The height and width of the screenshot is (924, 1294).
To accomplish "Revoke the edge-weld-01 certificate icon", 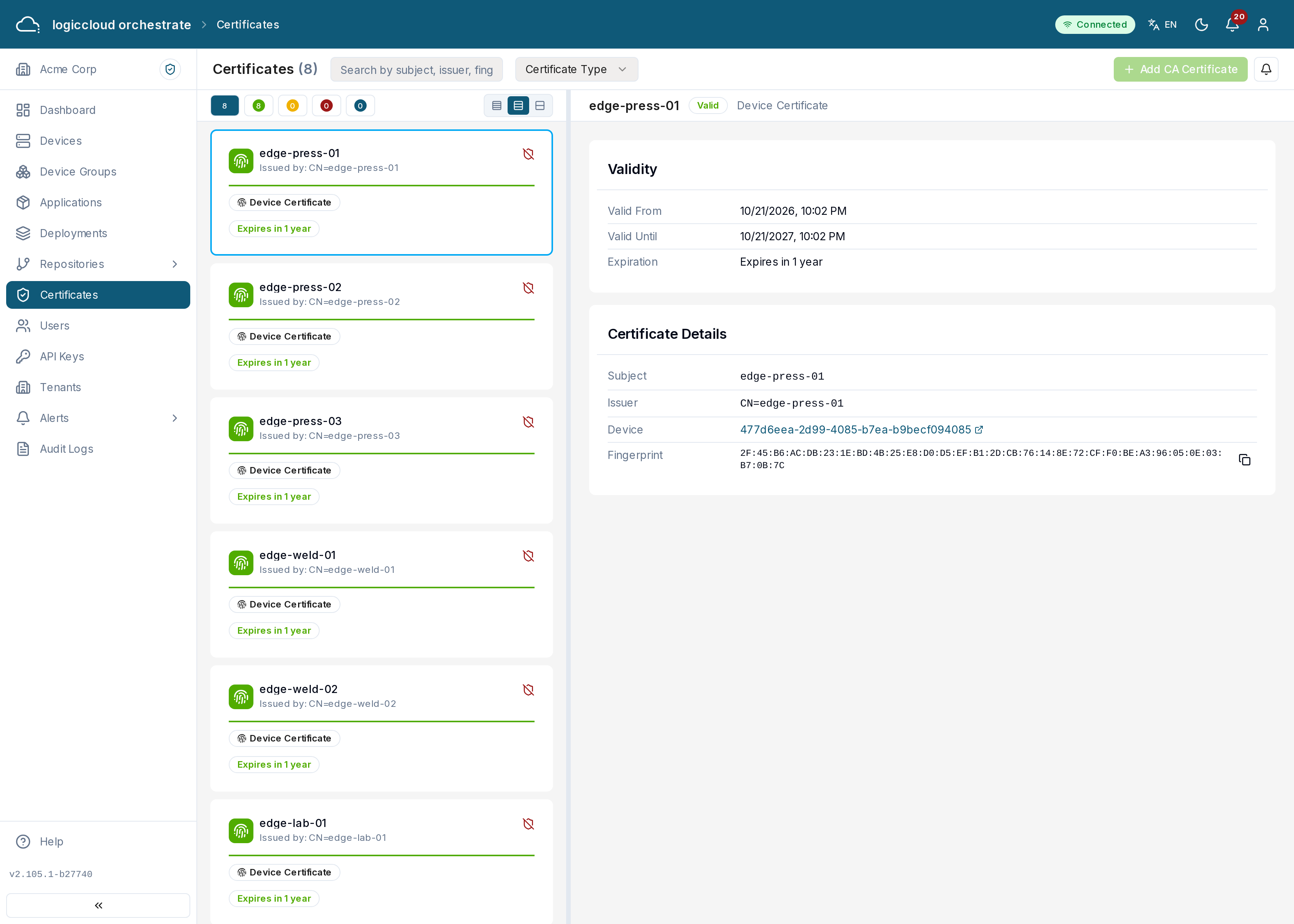I will (528, 556).
